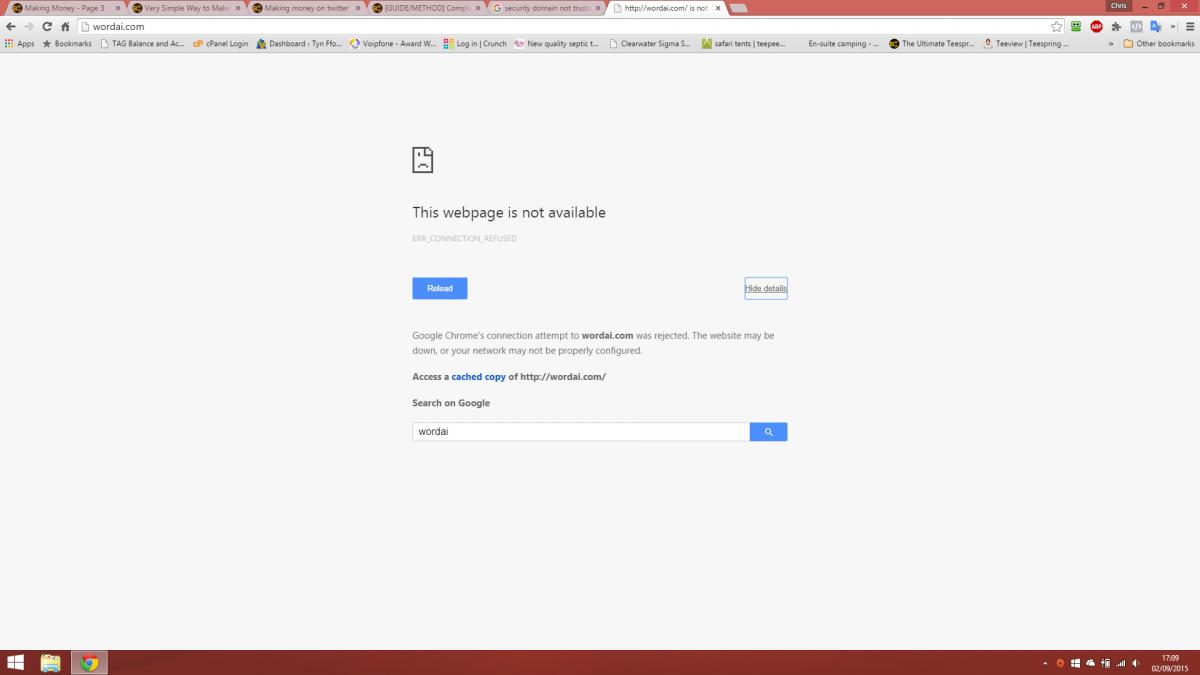Viewport: 1200px width, 675px height.
Task: Switch to Very Simple Way to Make tab
Action: point(186,8)
